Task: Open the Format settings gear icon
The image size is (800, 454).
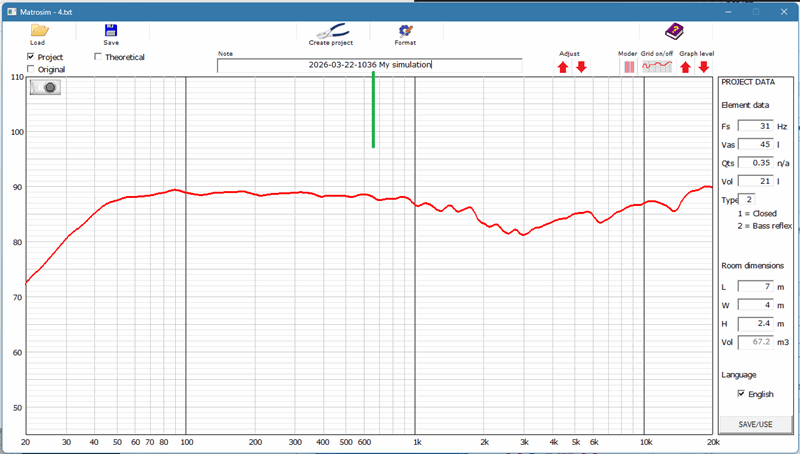Action: pyautogui.click(x=405, y=31)
